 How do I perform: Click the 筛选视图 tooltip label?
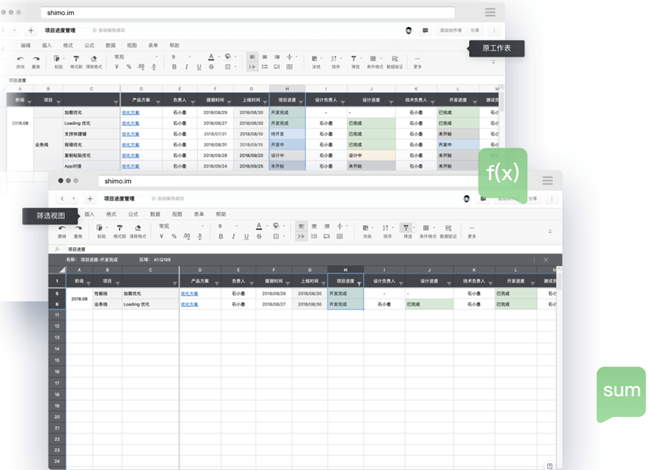coord(47,215)
